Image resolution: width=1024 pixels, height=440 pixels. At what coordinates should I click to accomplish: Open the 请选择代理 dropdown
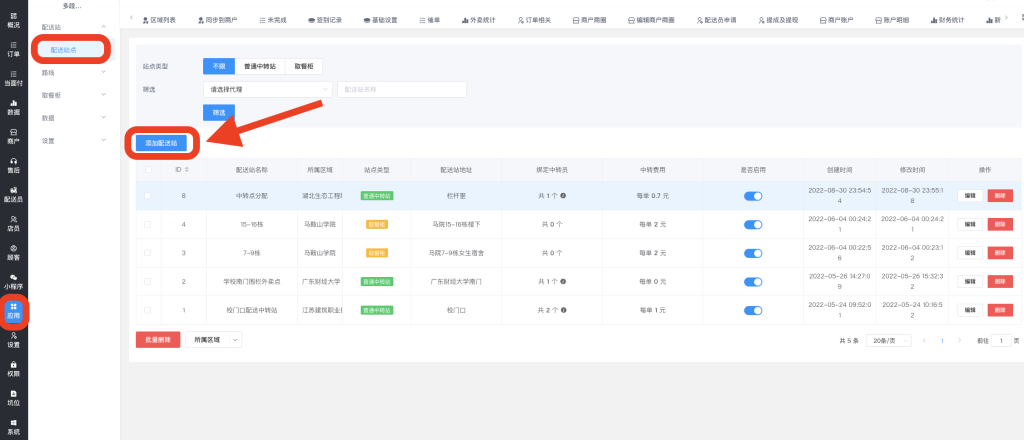click(268, 89)
